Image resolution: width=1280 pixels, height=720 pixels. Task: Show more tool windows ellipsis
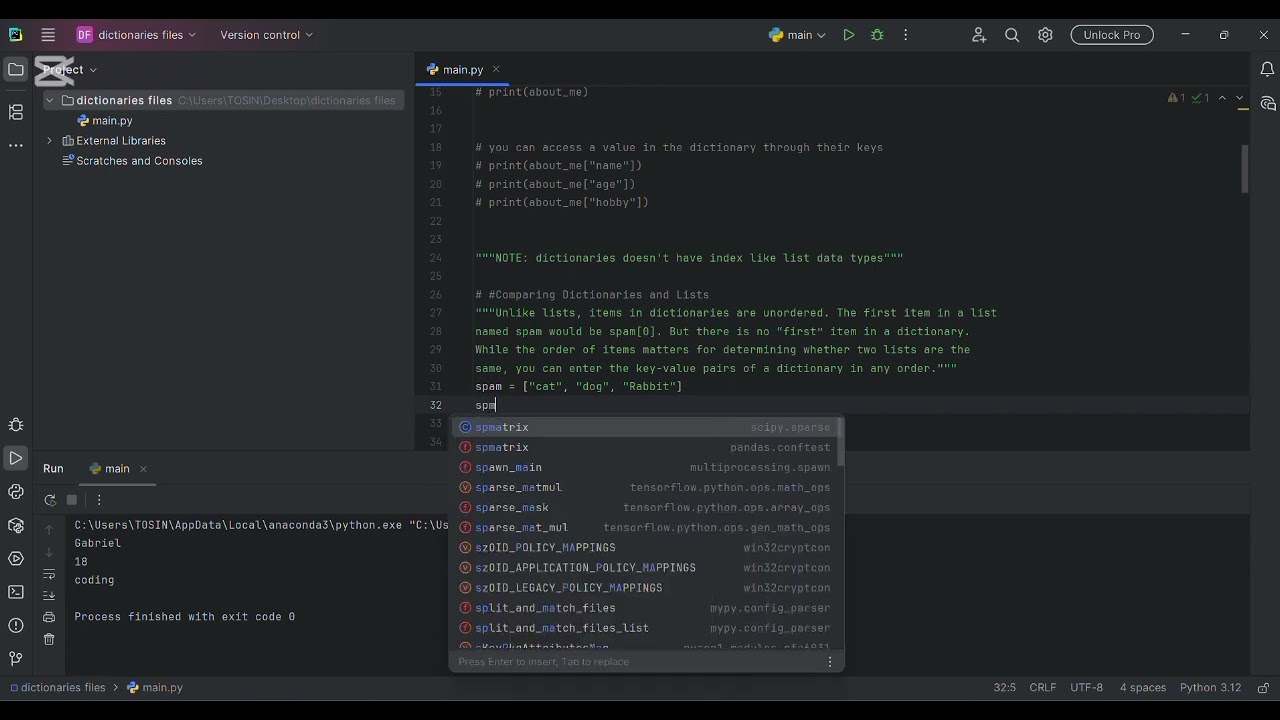[x=15, y=145]
